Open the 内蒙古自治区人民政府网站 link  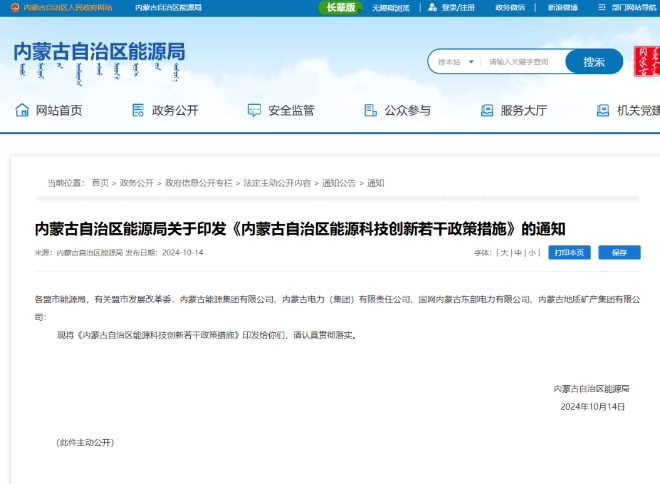[68, 8]
